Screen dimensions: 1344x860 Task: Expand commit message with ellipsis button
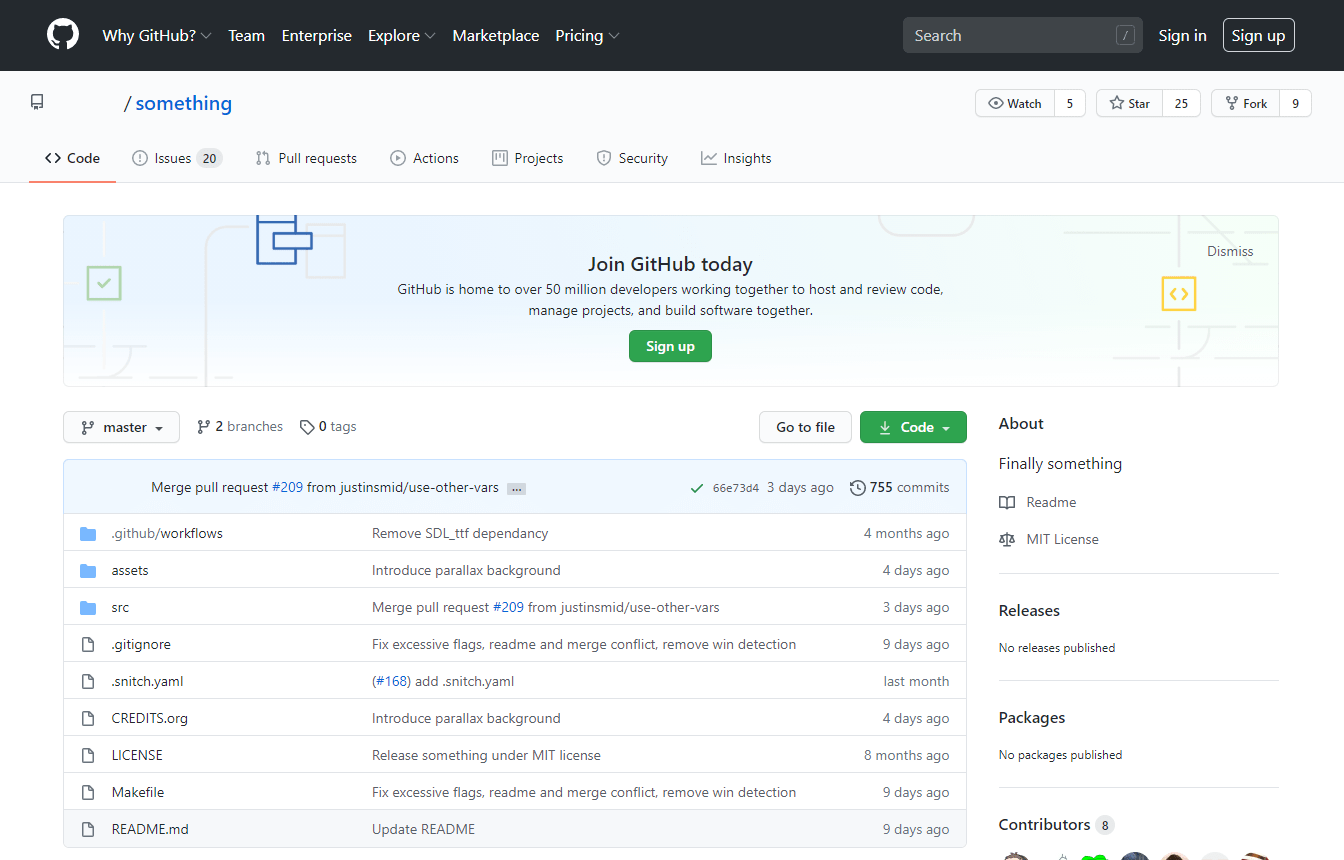[x=516, y=489]
